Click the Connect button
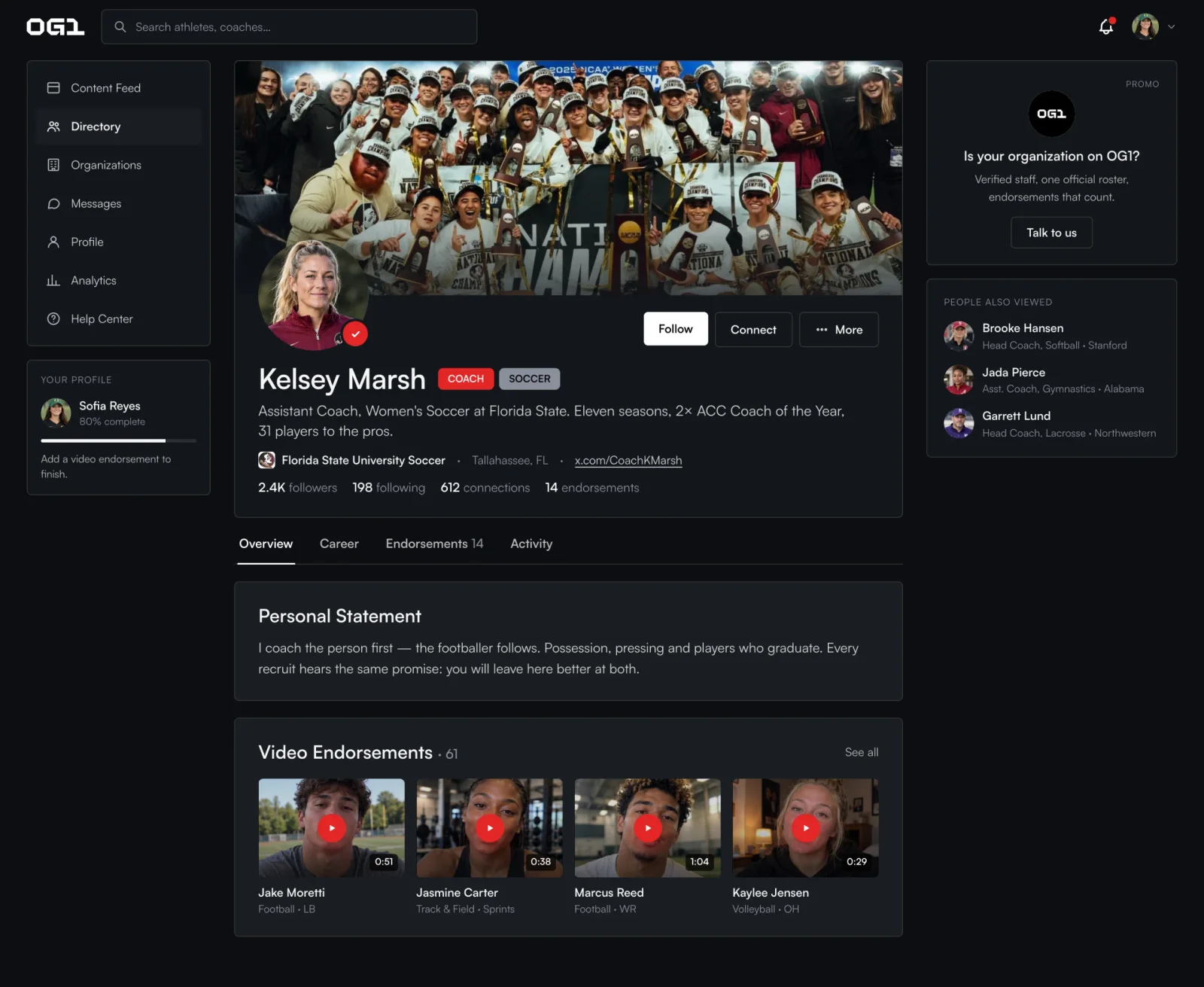The height and width of the screenshot is (987, 1204). coord(753,330)
